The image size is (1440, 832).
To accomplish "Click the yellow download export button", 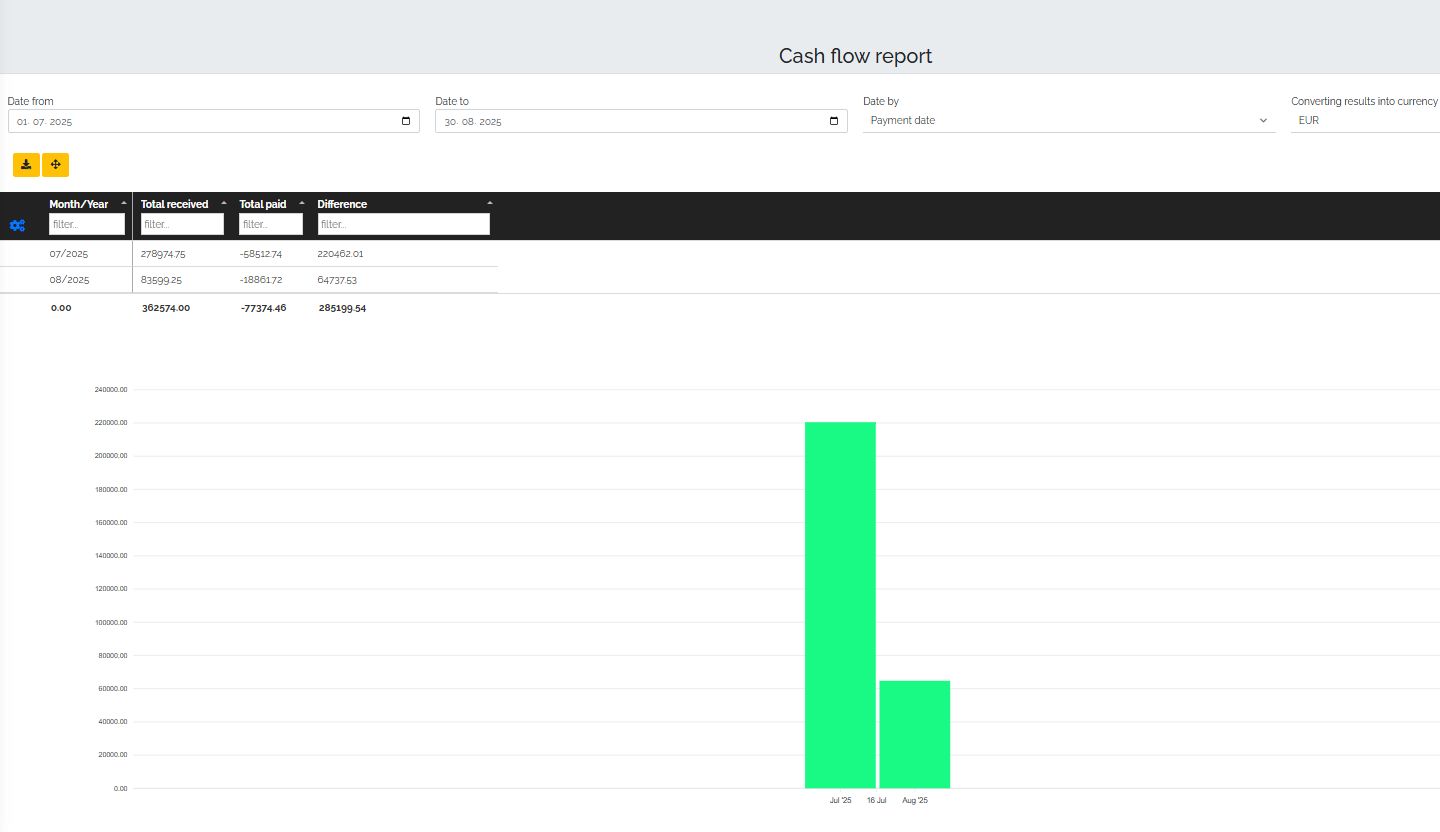I will tap(26, 164).
